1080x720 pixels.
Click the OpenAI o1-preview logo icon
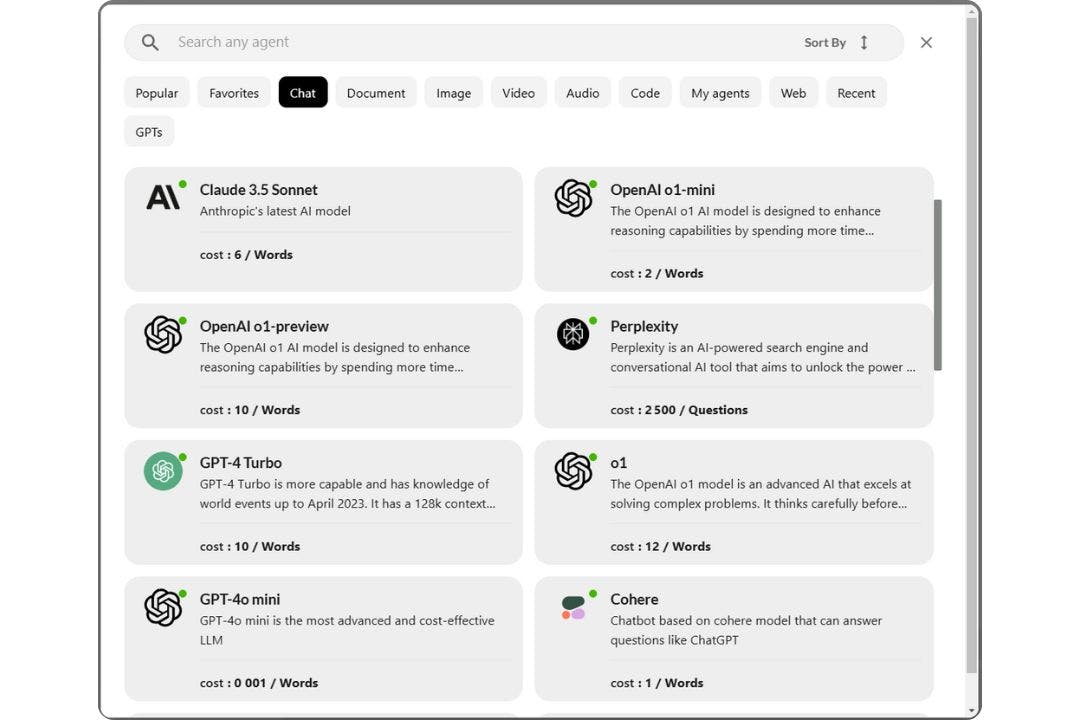[163, 334]
